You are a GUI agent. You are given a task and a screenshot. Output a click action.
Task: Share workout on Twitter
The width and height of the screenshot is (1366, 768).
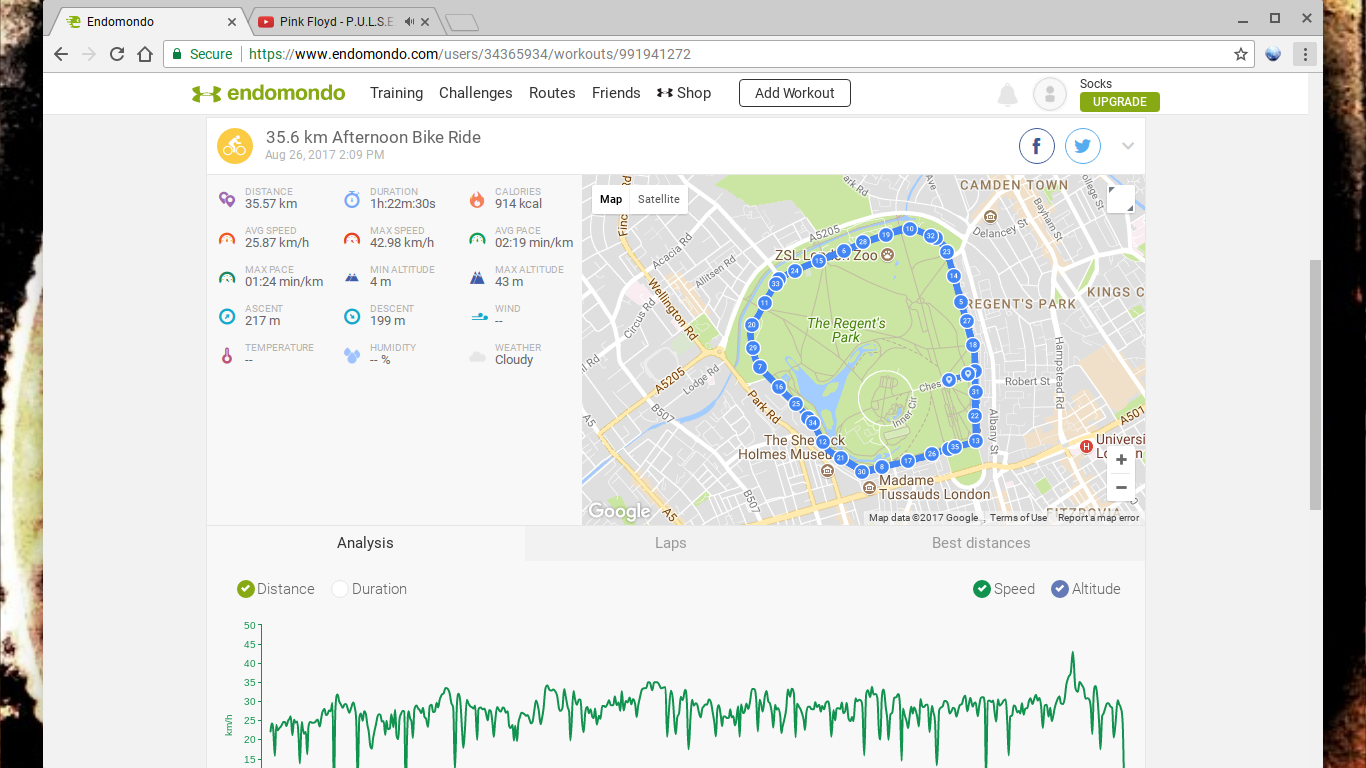pyautogui.click(x=1083, y=147)
